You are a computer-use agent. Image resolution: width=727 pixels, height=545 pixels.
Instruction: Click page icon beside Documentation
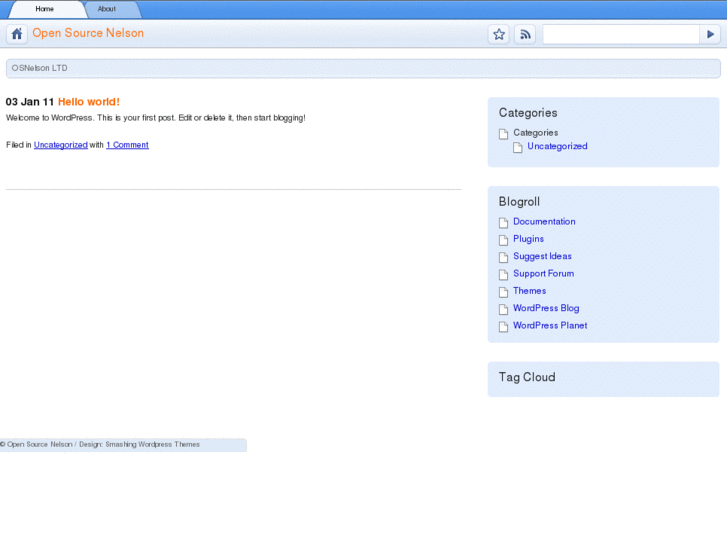click(504, 223)
